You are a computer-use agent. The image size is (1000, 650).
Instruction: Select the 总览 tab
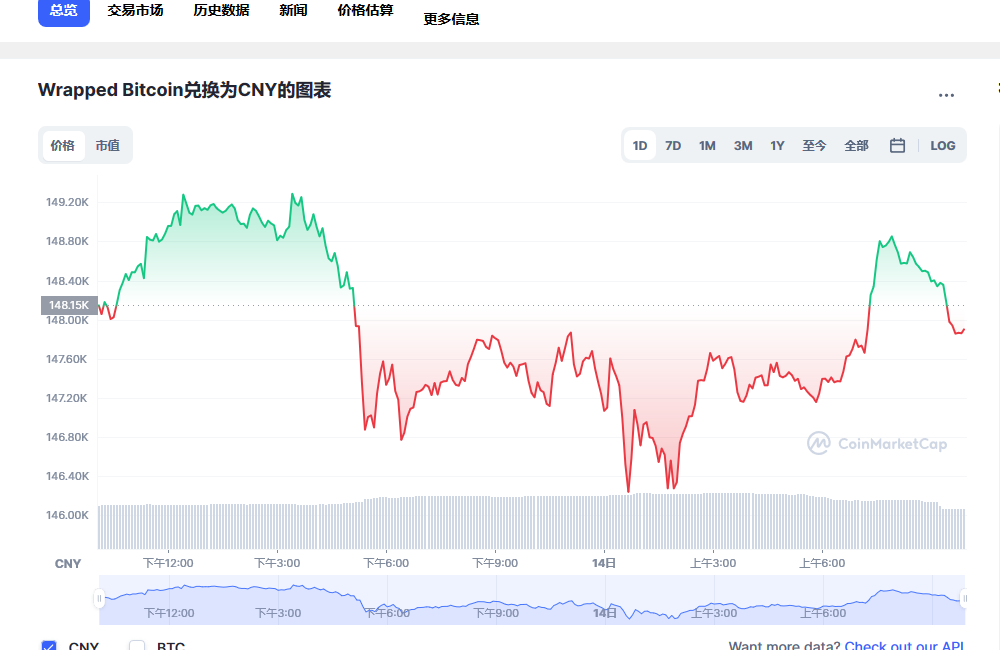tap(64, 11)
